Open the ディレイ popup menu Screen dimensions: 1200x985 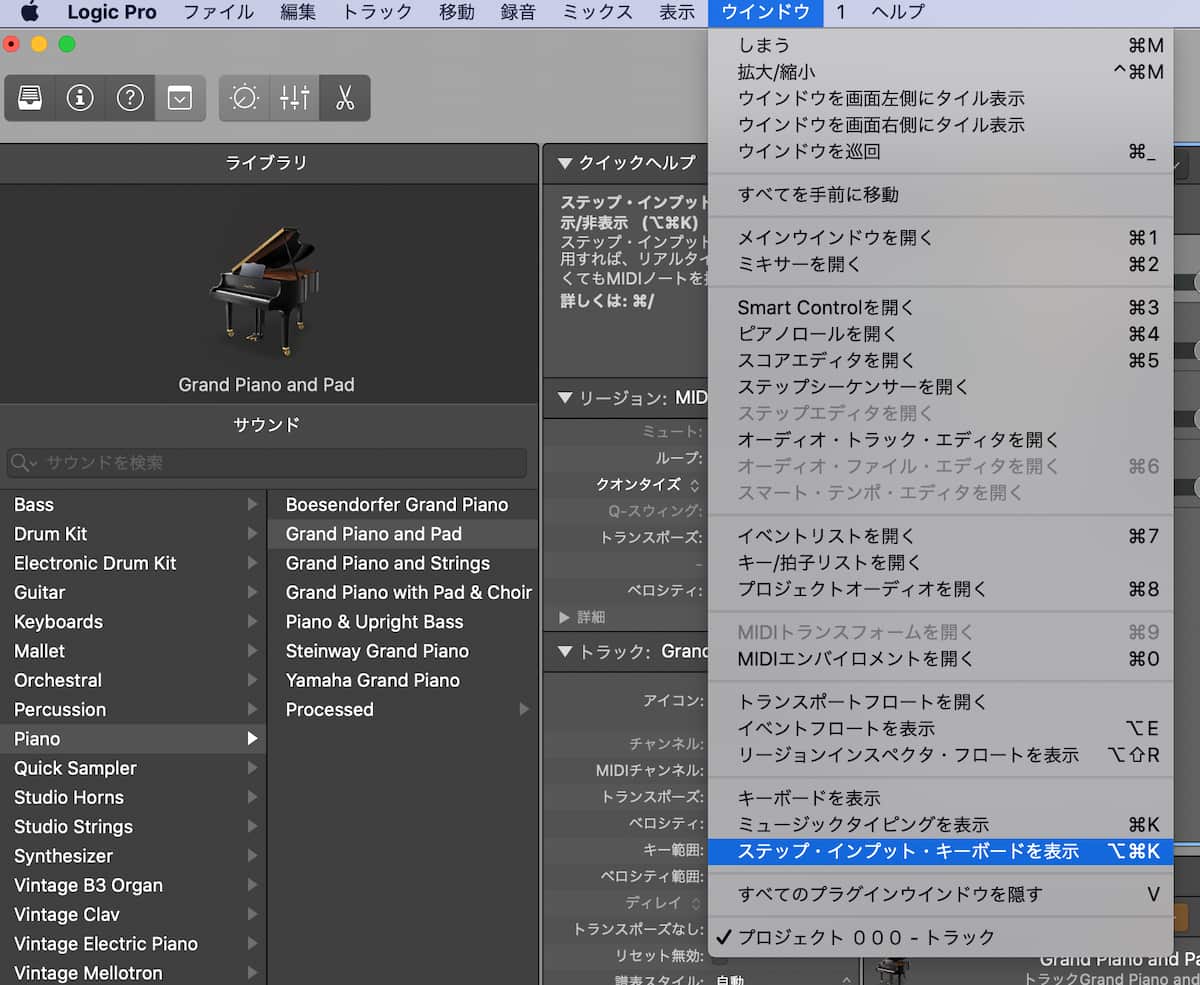point(663,903)
